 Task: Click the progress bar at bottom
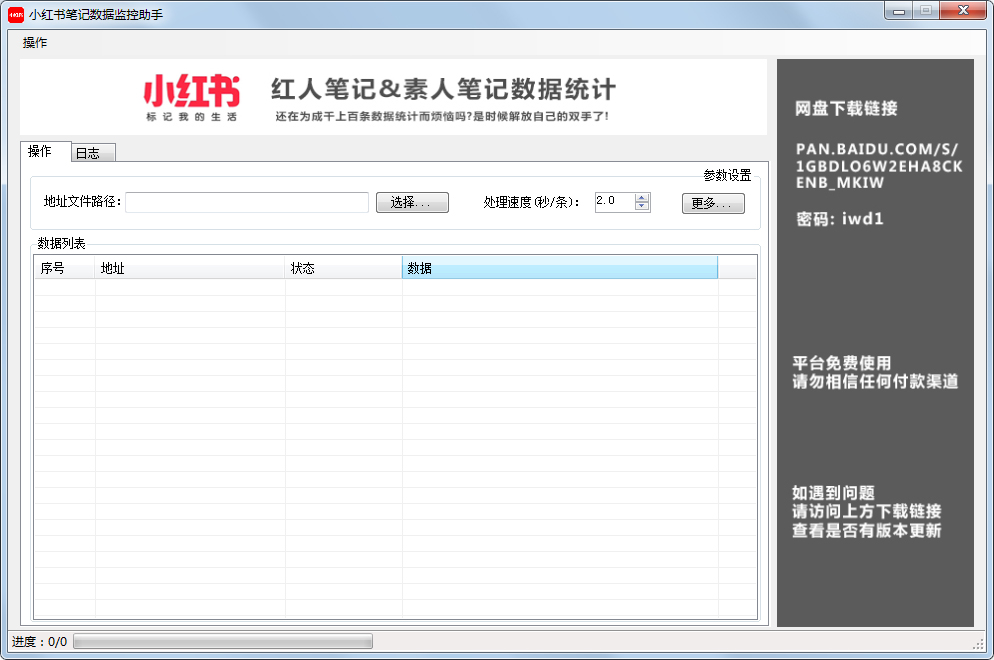click(x=222, y=641)
